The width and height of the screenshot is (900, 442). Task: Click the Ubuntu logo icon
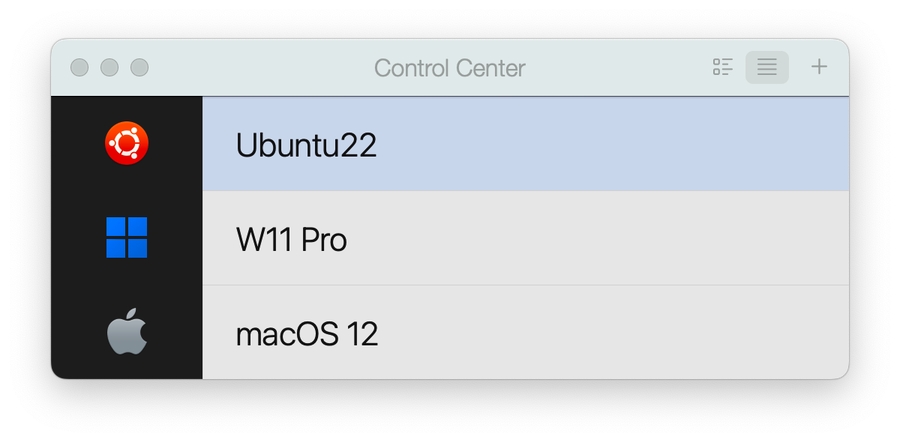pyautogui.click(x=127, y=143)
